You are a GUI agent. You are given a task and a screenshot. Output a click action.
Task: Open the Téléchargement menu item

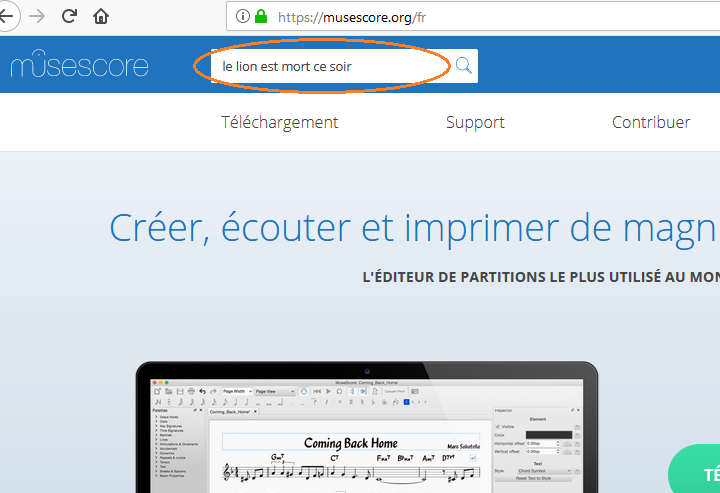point(280,122)
